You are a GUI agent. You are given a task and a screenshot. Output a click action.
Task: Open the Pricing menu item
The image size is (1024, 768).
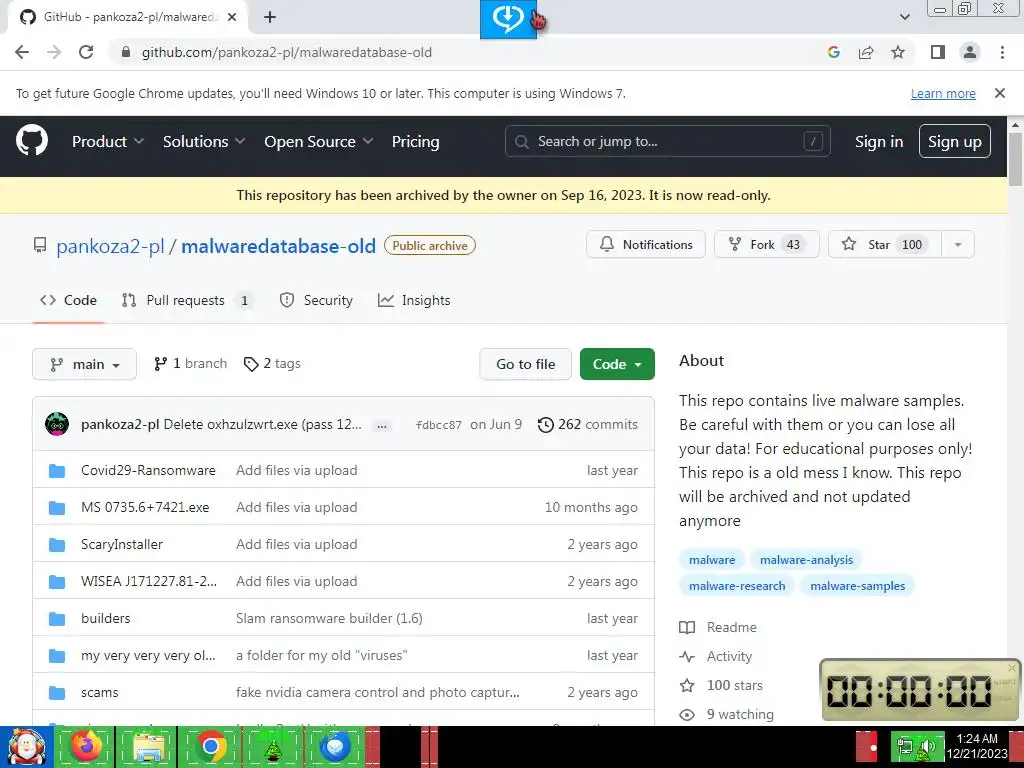415,142
